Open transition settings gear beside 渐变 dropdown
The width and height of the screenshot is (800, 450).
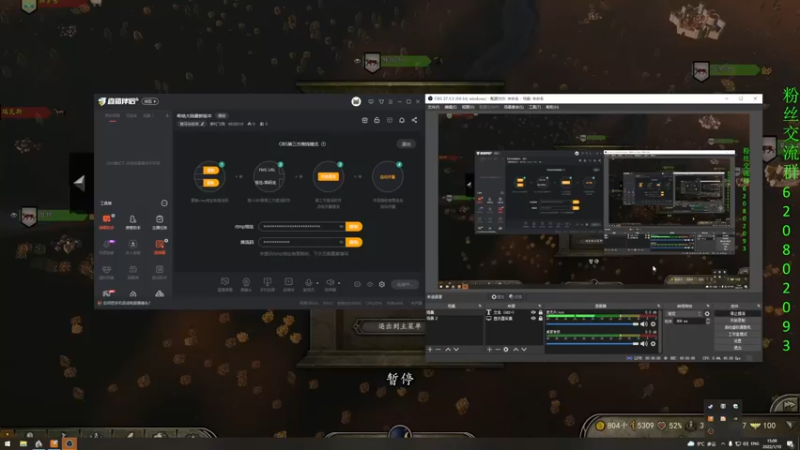(707, 313)
